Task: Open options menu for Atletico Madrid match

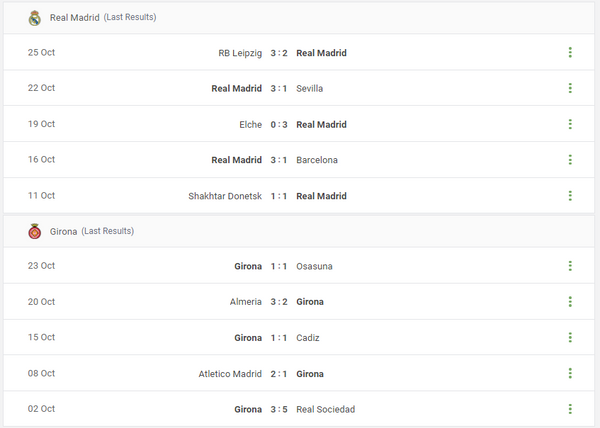Action: pyautogui.click(x=569, y=374)
